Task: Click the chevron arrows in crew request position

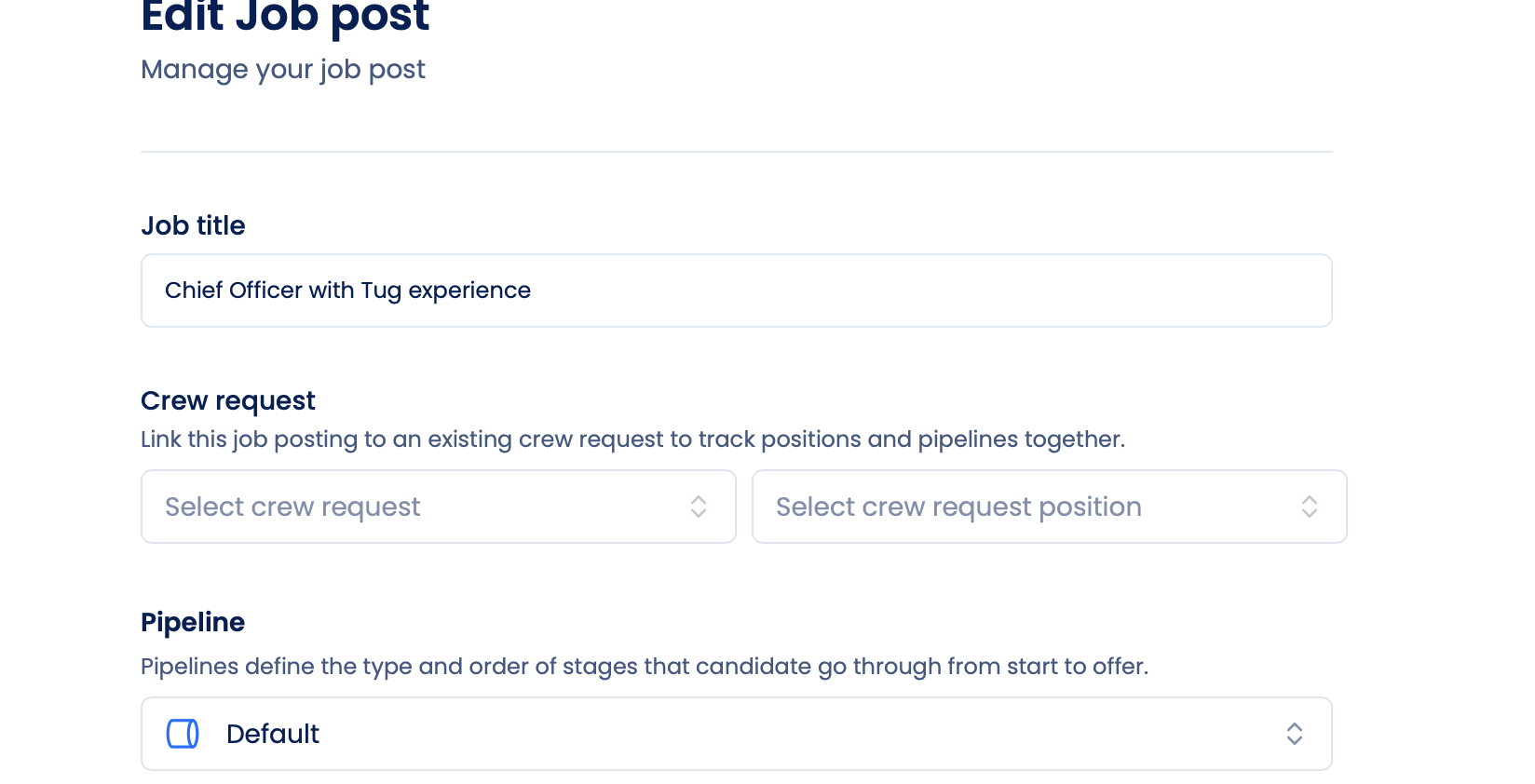Action: [1309, 507]
